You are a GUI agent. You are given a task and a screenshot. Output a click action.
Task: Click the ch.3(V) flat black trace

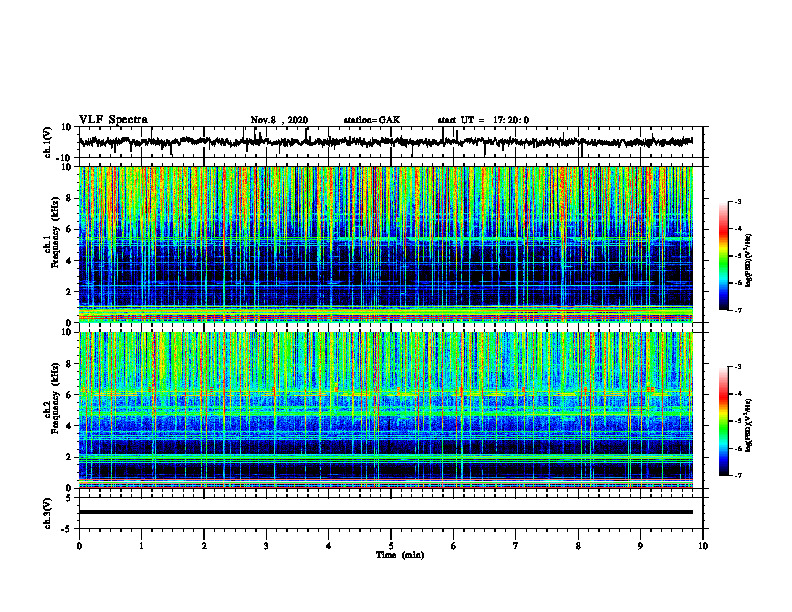(385, 512)
